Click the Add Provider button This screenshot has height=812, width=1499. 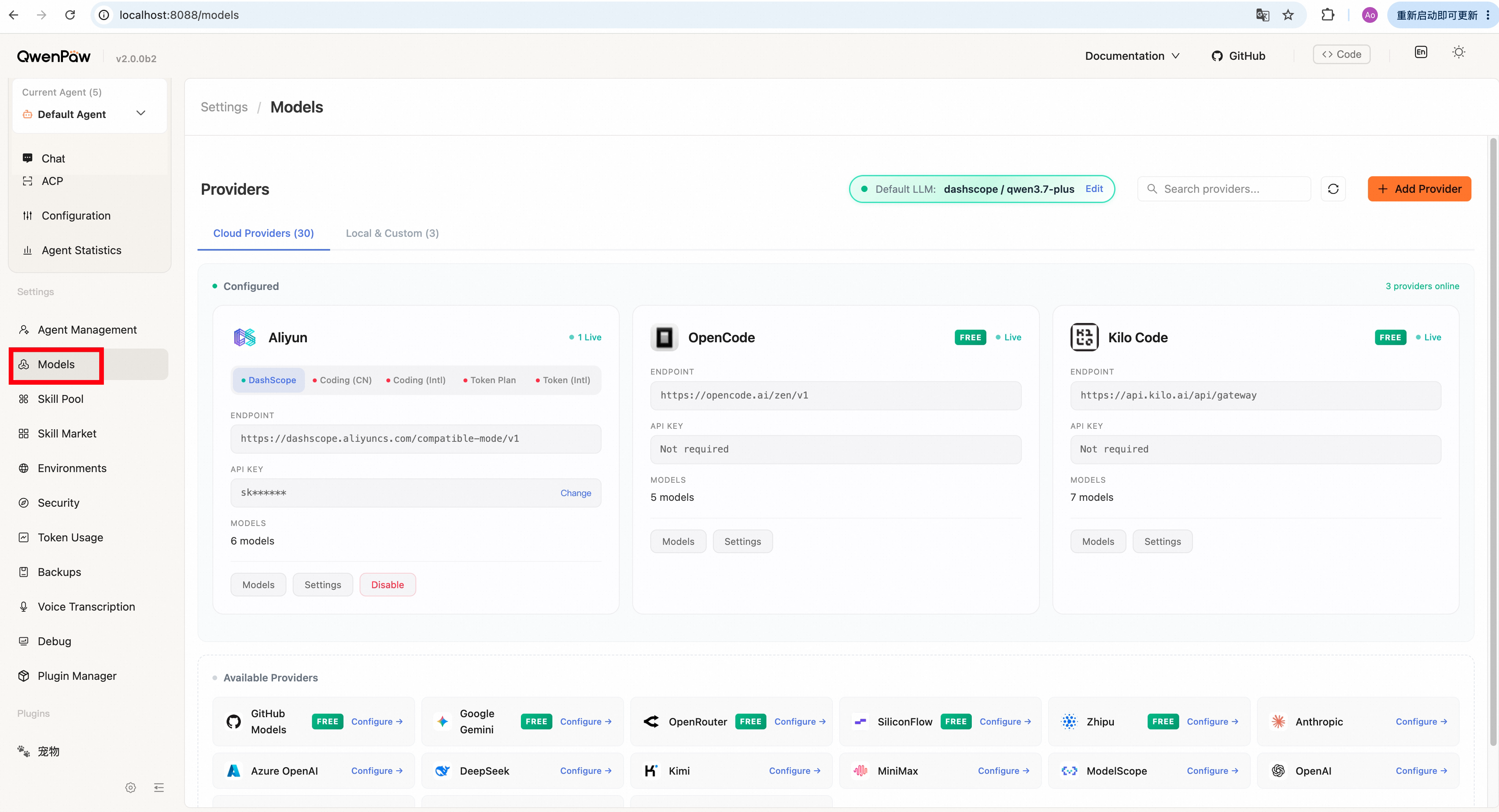[x=1419, y=189]
